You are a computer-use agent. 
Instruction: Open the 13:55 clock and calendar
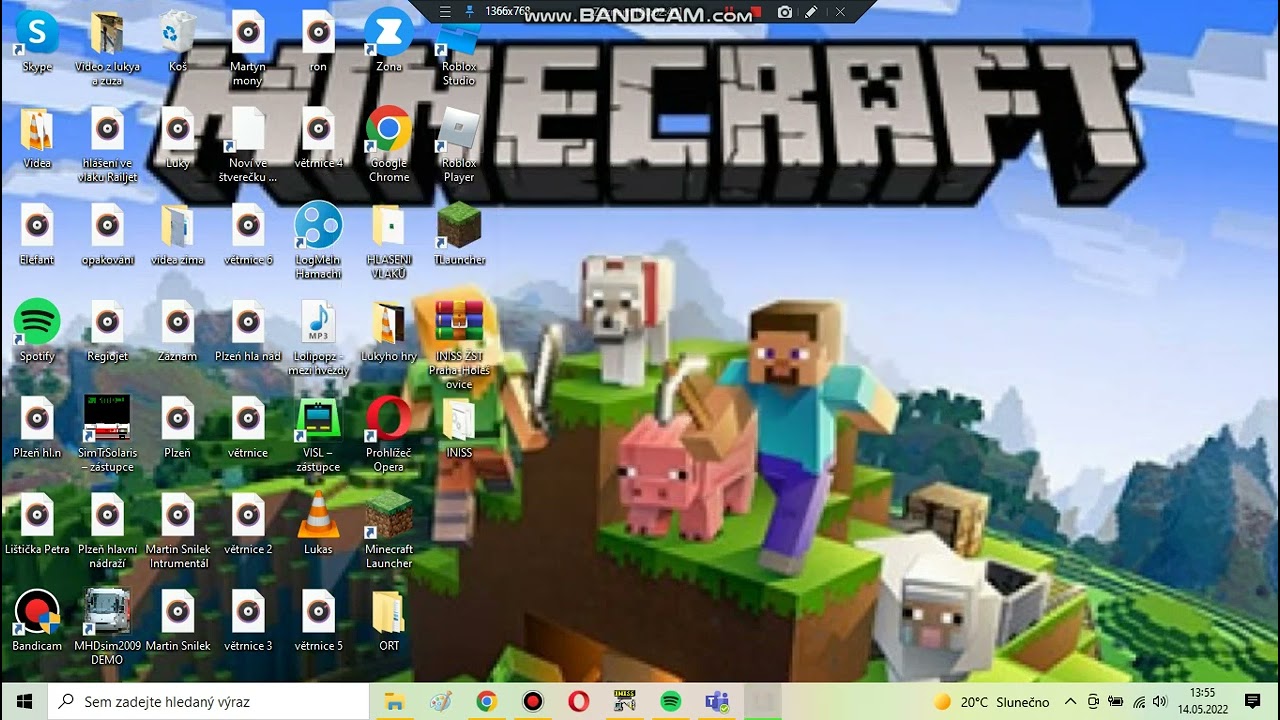pyautogui.click(x=1203, y=701)
